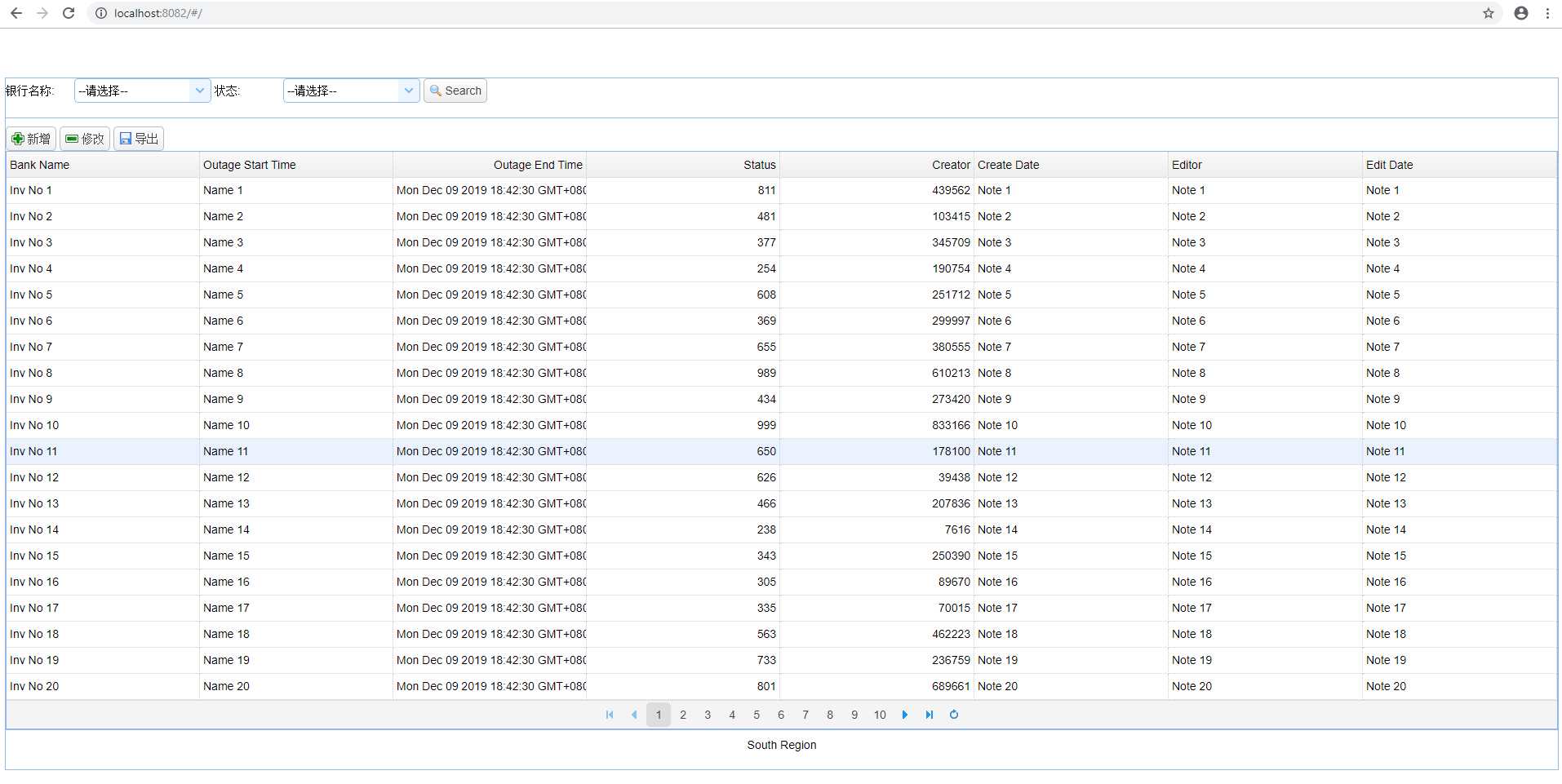Open the browser profile icon
The height and width of the screenshot is (784, 1562).
point(1521,13)
